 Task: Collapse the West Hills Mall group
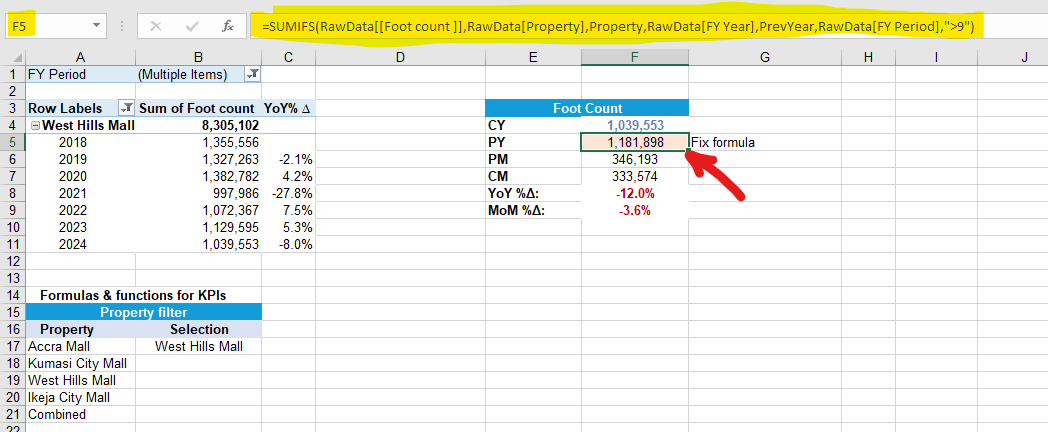click(35, 125)
